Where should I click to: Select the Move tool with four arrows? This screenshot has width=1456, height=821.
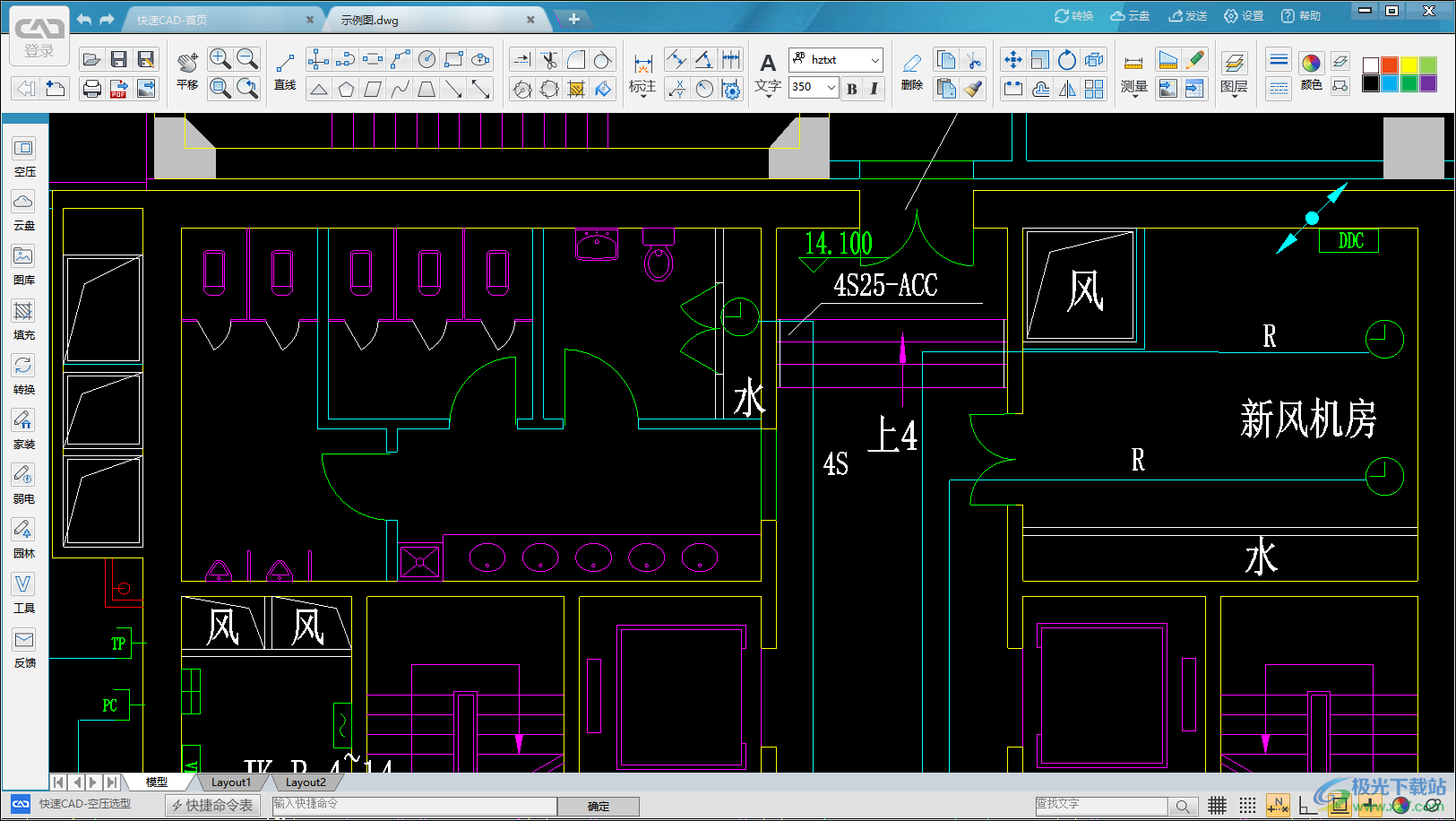coord(1012,60)
